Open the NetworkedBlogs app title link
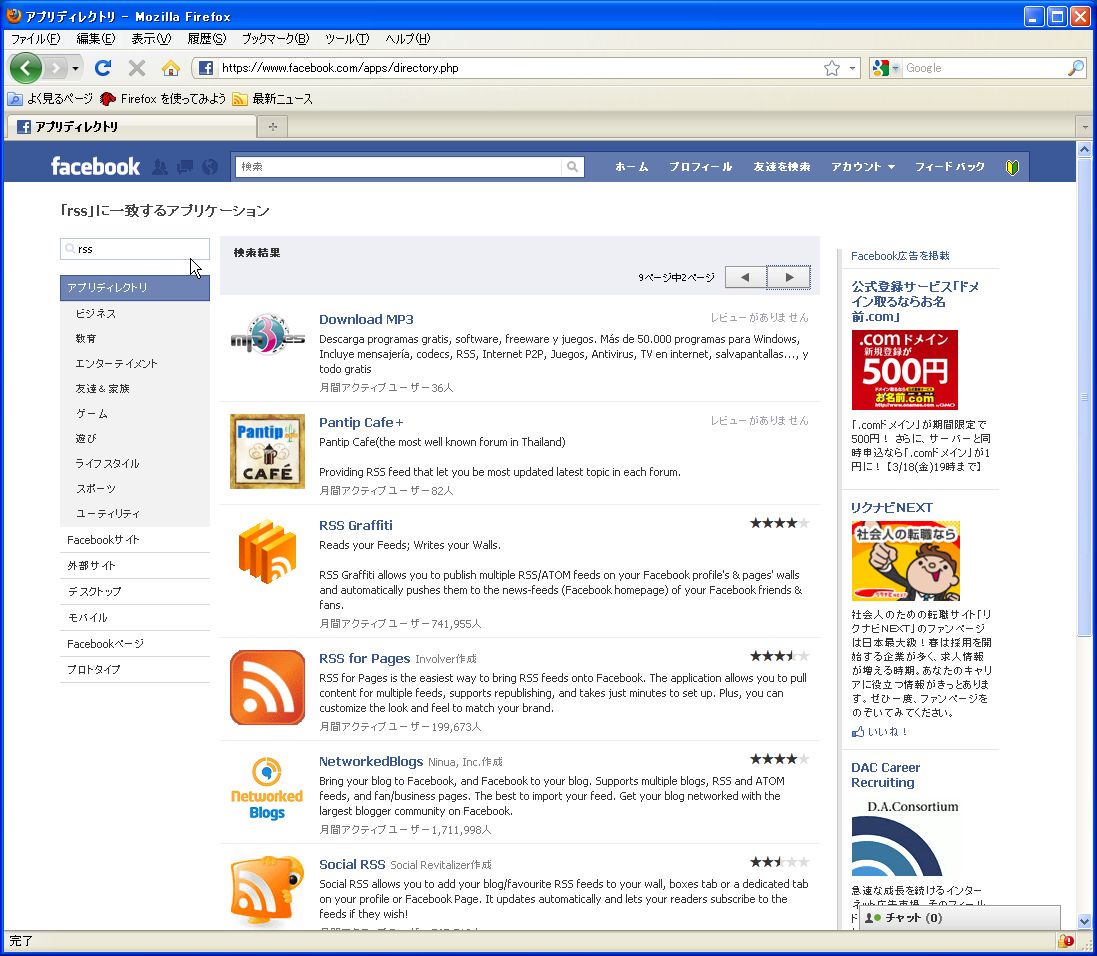Image resolution: width=1097 pixels, height=956 pixels. click(371, 761)
